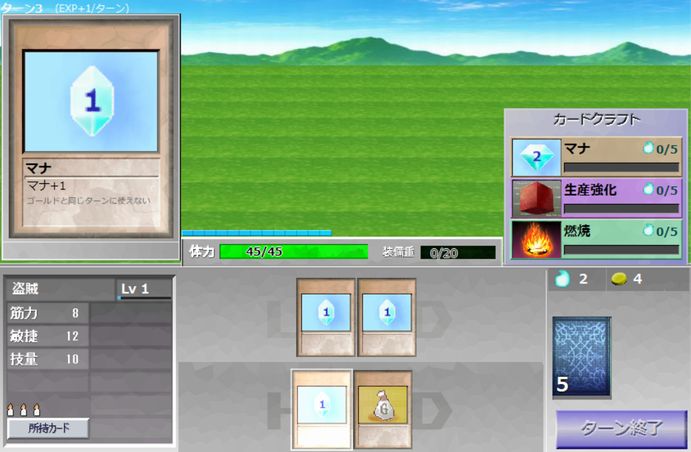Click the red cube icon for 生産強化
This screenshot has height=452, width=691.
pyautogui.click(x=535, y=198)
